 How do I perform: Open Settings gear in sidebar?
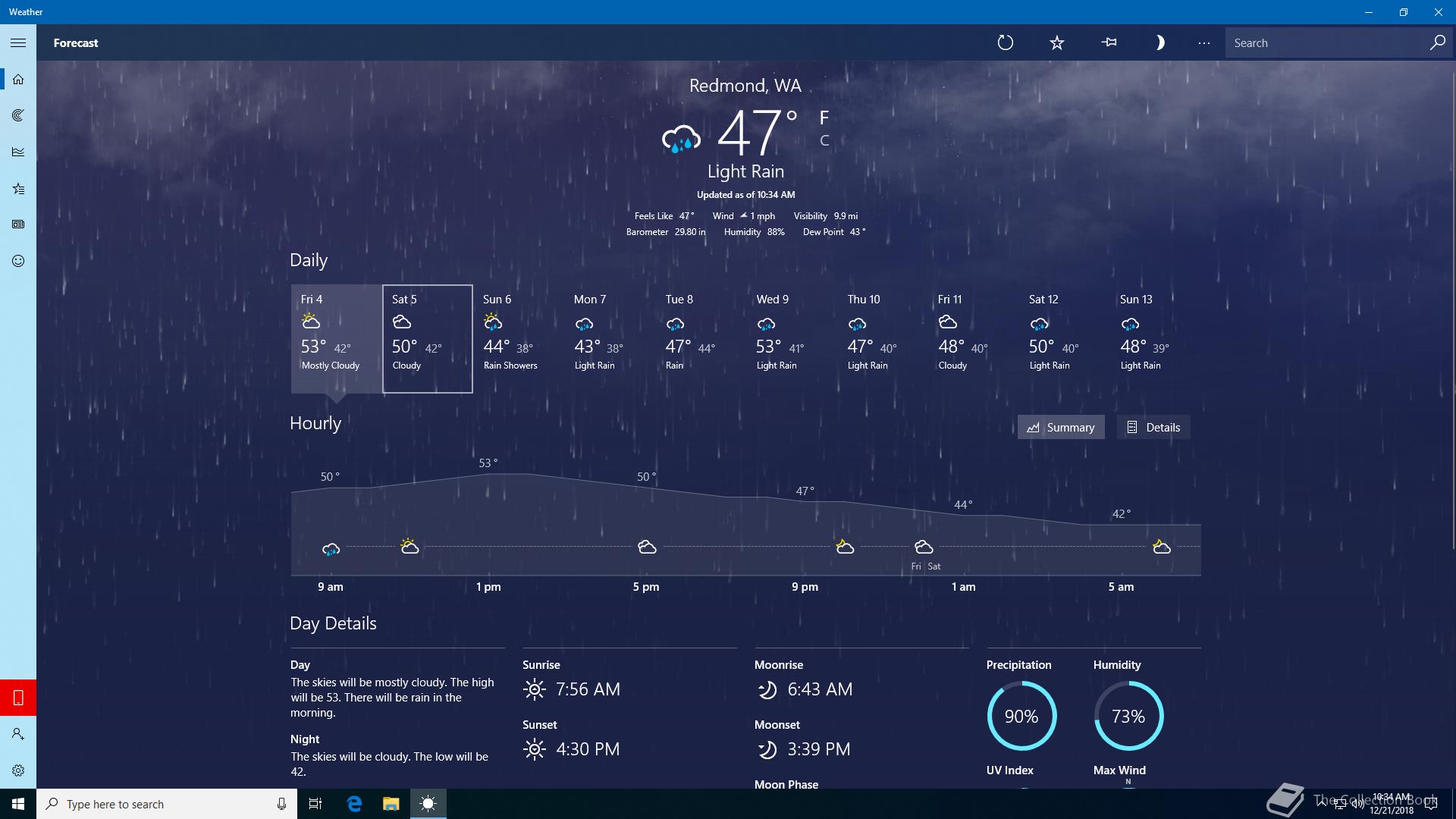pyautogui.click(x=18, y=770)
